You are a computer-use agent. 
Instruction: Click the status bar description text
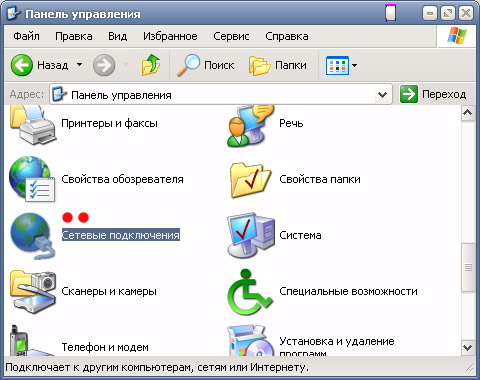(x=157, y=367)
